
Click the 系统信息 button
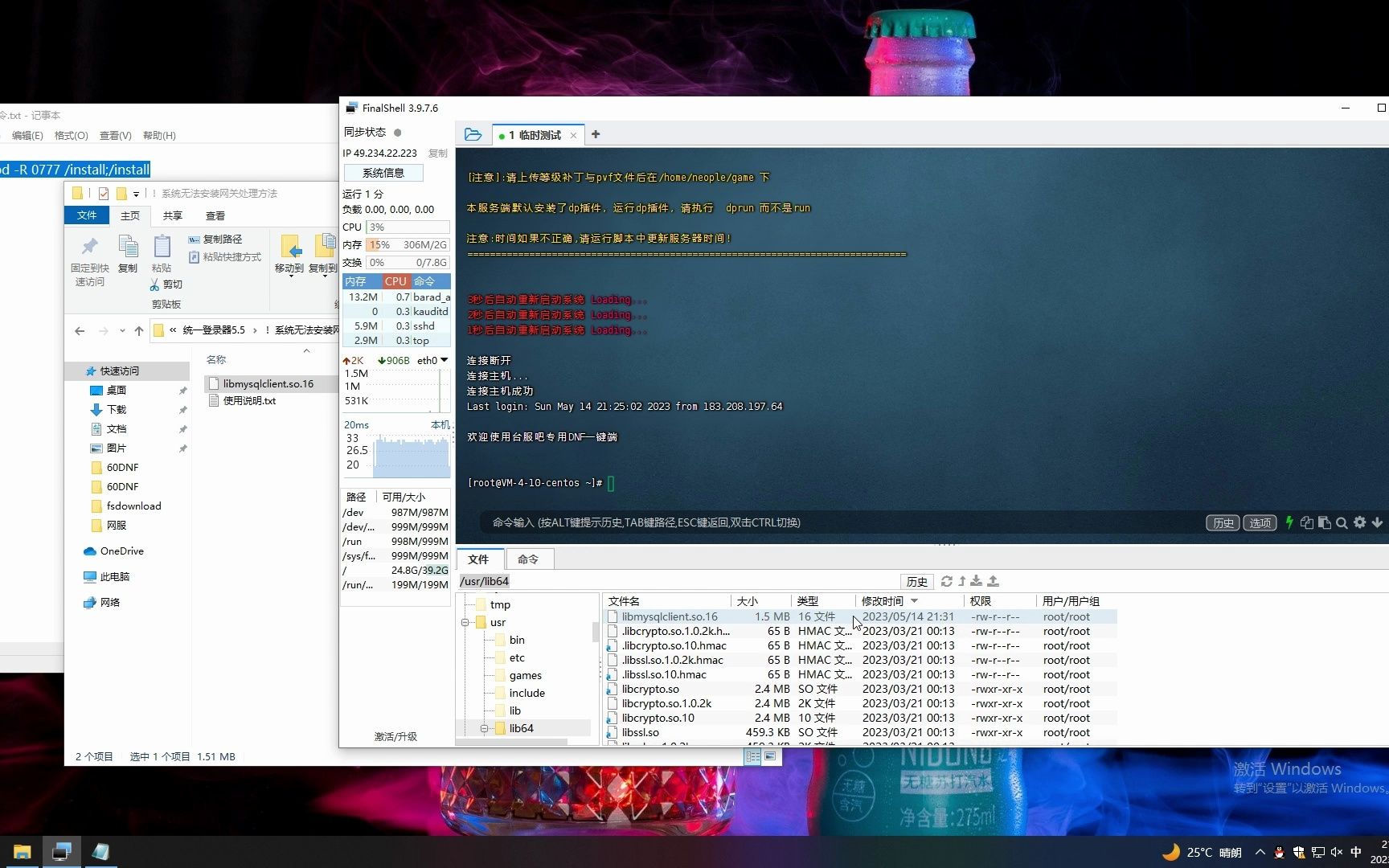(383, 173)
